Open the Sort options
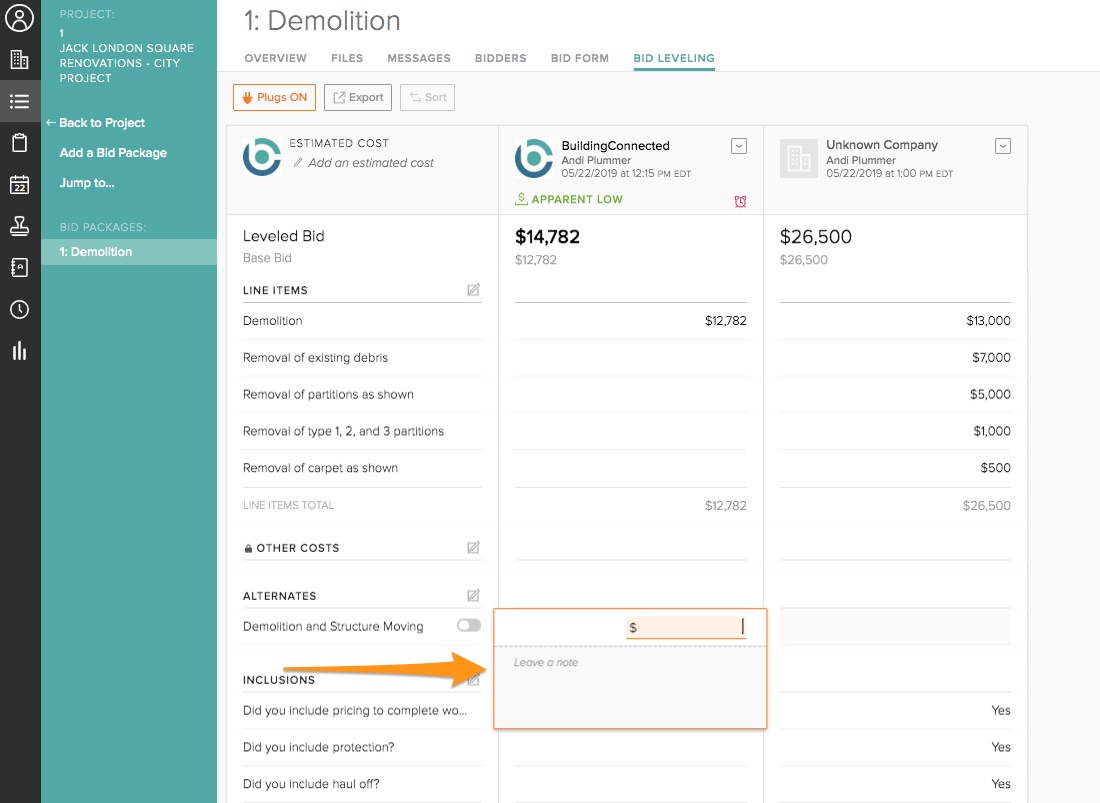This screenshot has height=803, width=1100. pos(427,97)
